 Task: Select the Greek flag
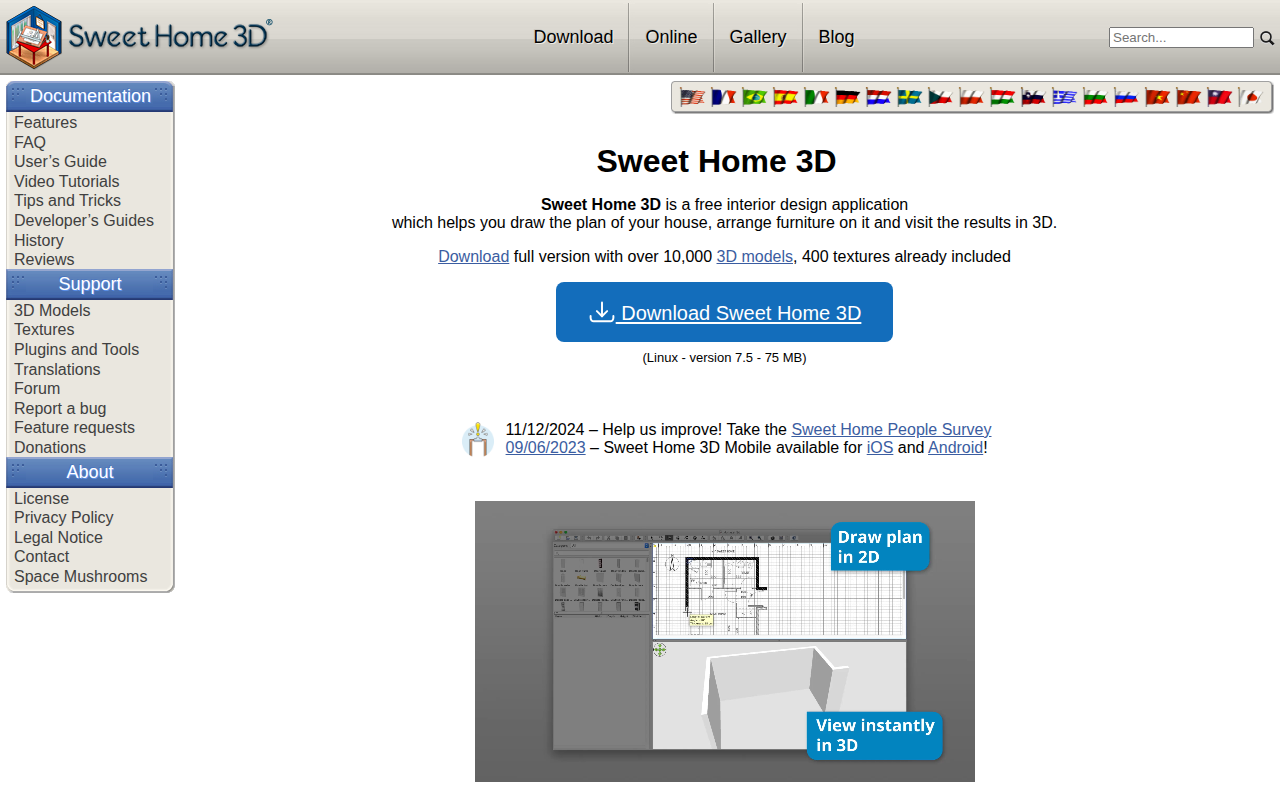1064,97
